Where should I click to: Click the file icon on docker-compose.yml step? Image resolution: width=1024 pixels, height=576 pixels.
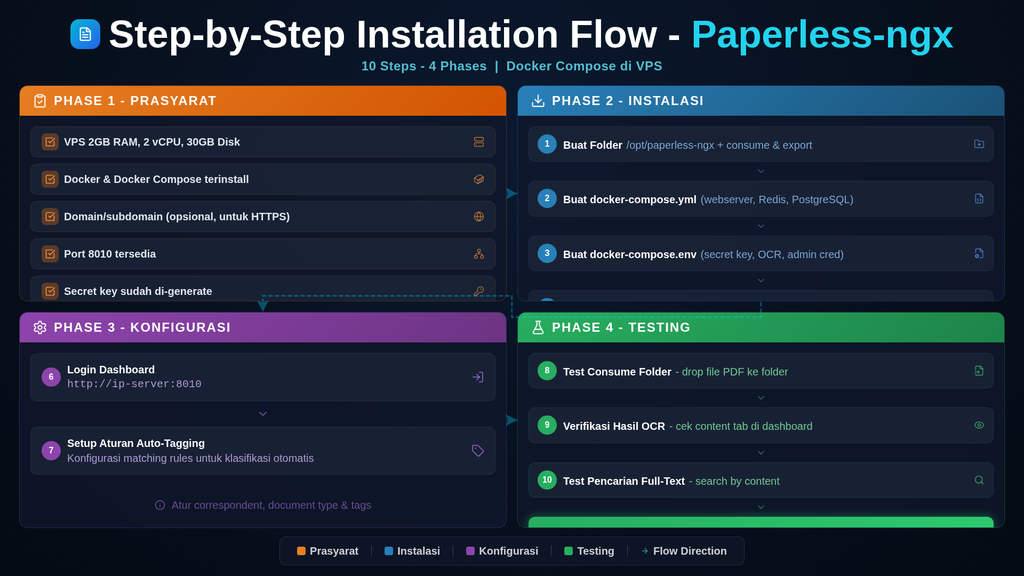pyautogui.click(x=978, y=199)
